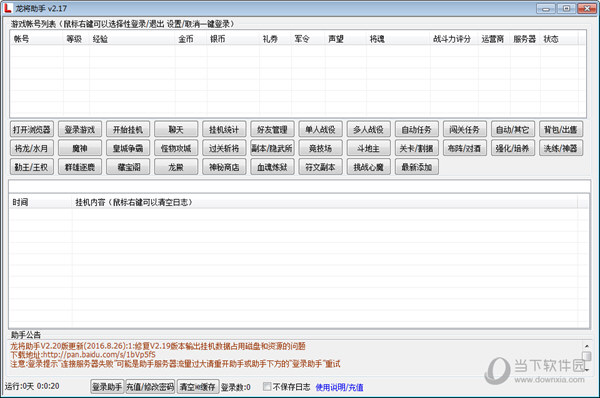
Task: Click the 将魂 column header
Action: coord(398,39)
